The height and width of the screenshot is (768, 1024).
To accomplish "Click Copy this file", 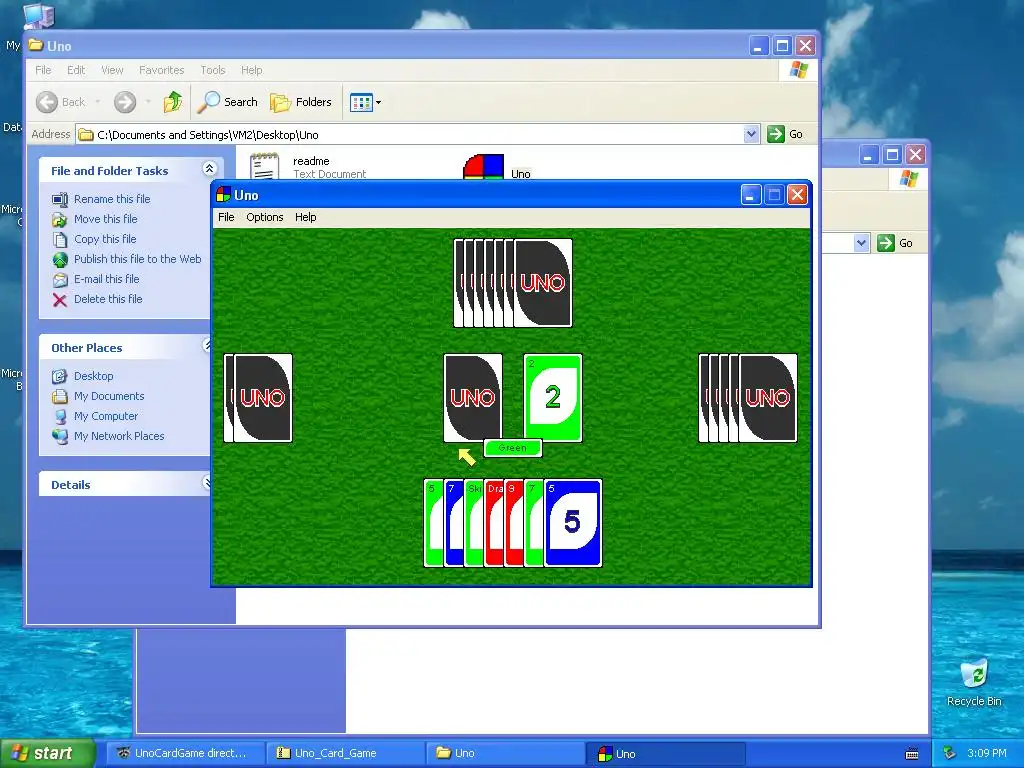I will click(x=104, y=239).
